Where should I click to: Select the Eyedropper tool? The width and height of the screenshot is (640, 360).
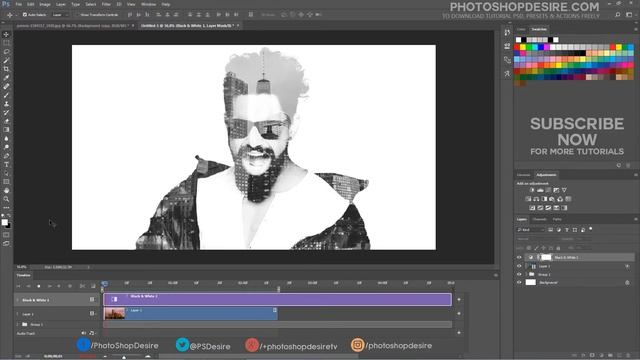(6, 78)
